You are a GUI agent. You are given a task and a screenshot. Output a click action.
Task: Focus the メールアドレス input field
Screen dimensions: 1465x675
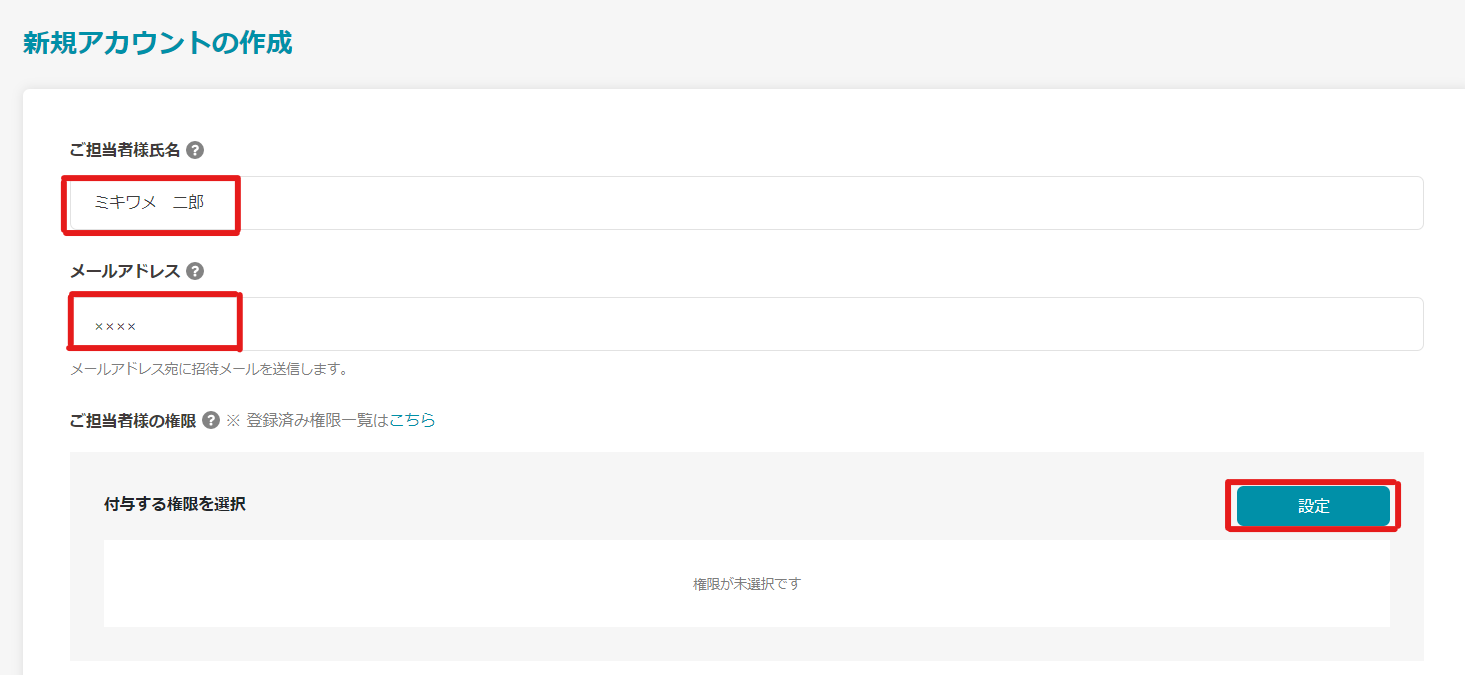tap(800, 324)
